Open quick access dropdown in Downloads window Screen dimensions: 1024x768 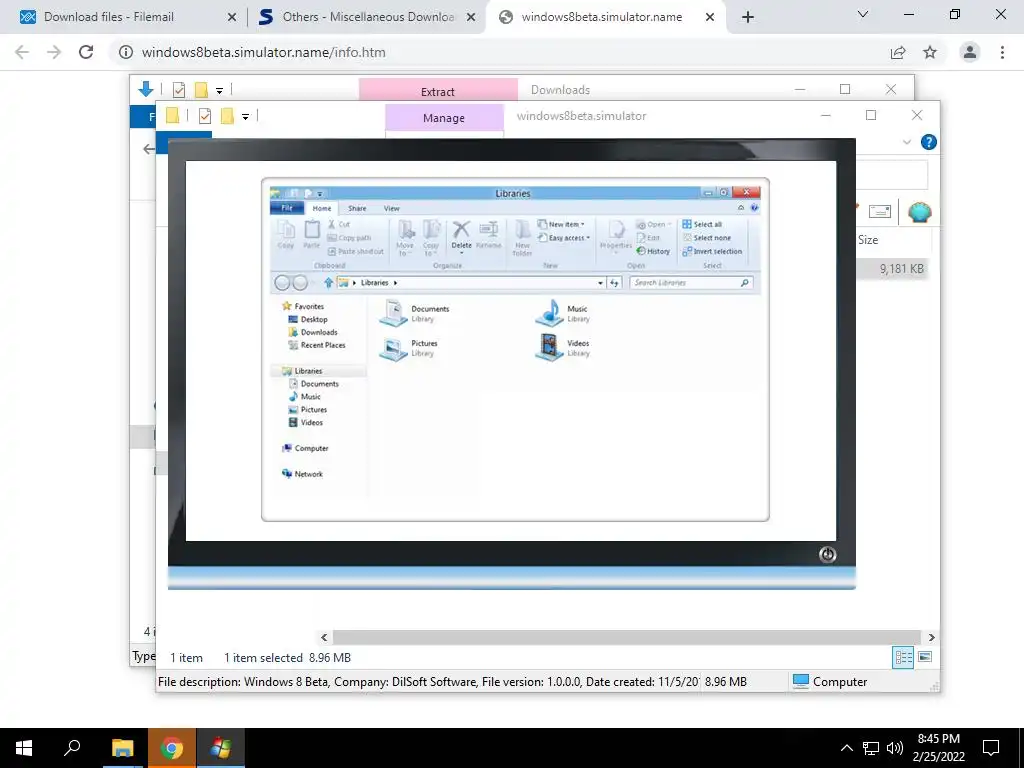[x=219, y=91]
